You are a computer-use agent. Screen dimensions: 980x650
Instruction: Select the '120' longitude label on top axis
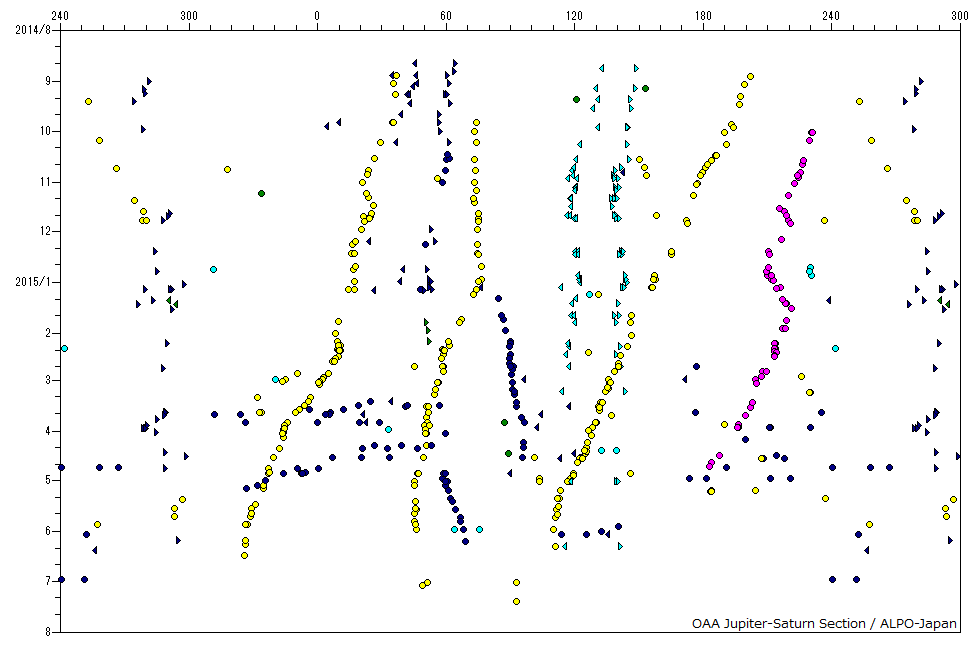coord(574,16)
